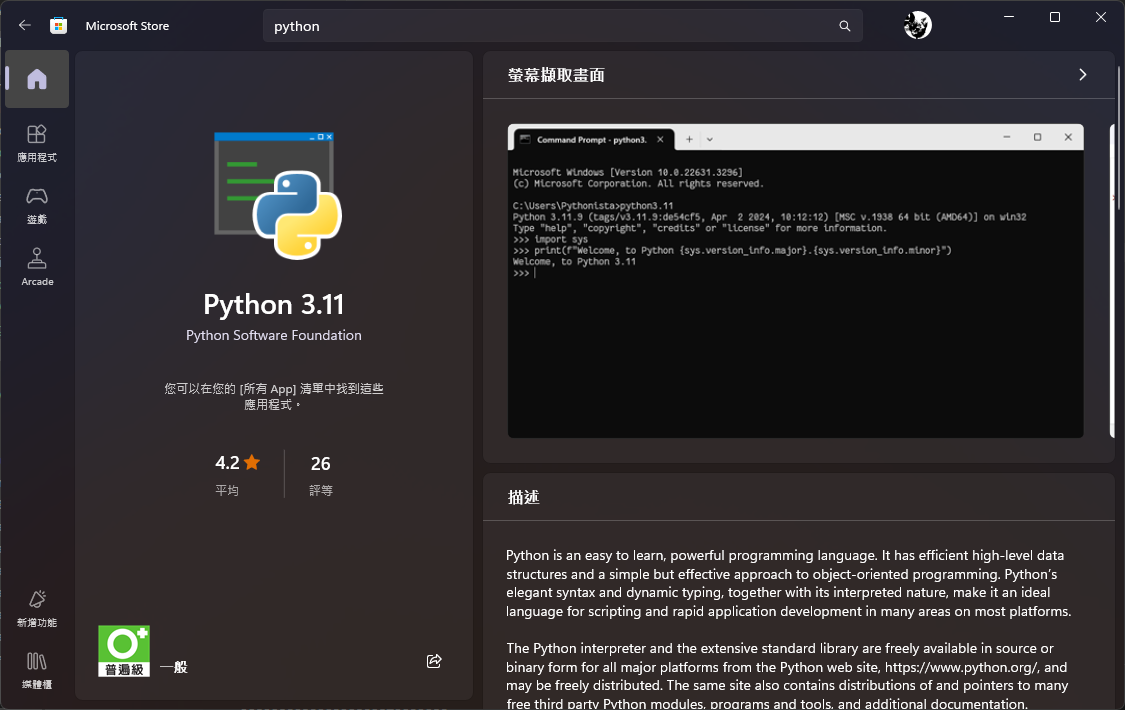Click the Python 3.11 app logo
This screenshot has width=1125, height=710.
pyautogui.click(x=276, y=195)
